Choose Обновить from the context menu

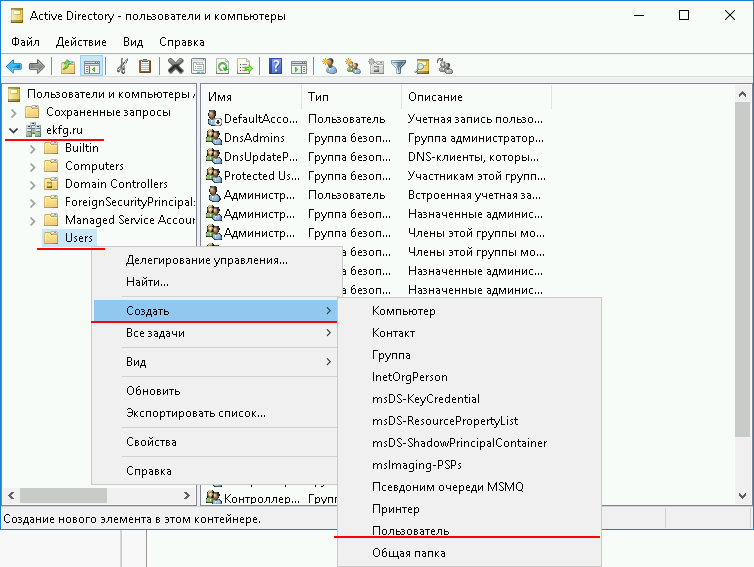pos(215,391)
